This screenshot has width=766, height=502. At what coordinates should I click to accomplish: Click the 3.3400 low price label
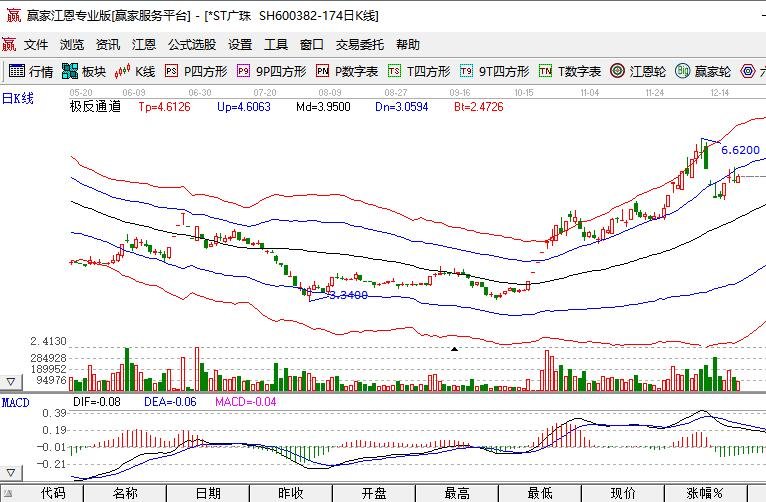coord(348,295)
